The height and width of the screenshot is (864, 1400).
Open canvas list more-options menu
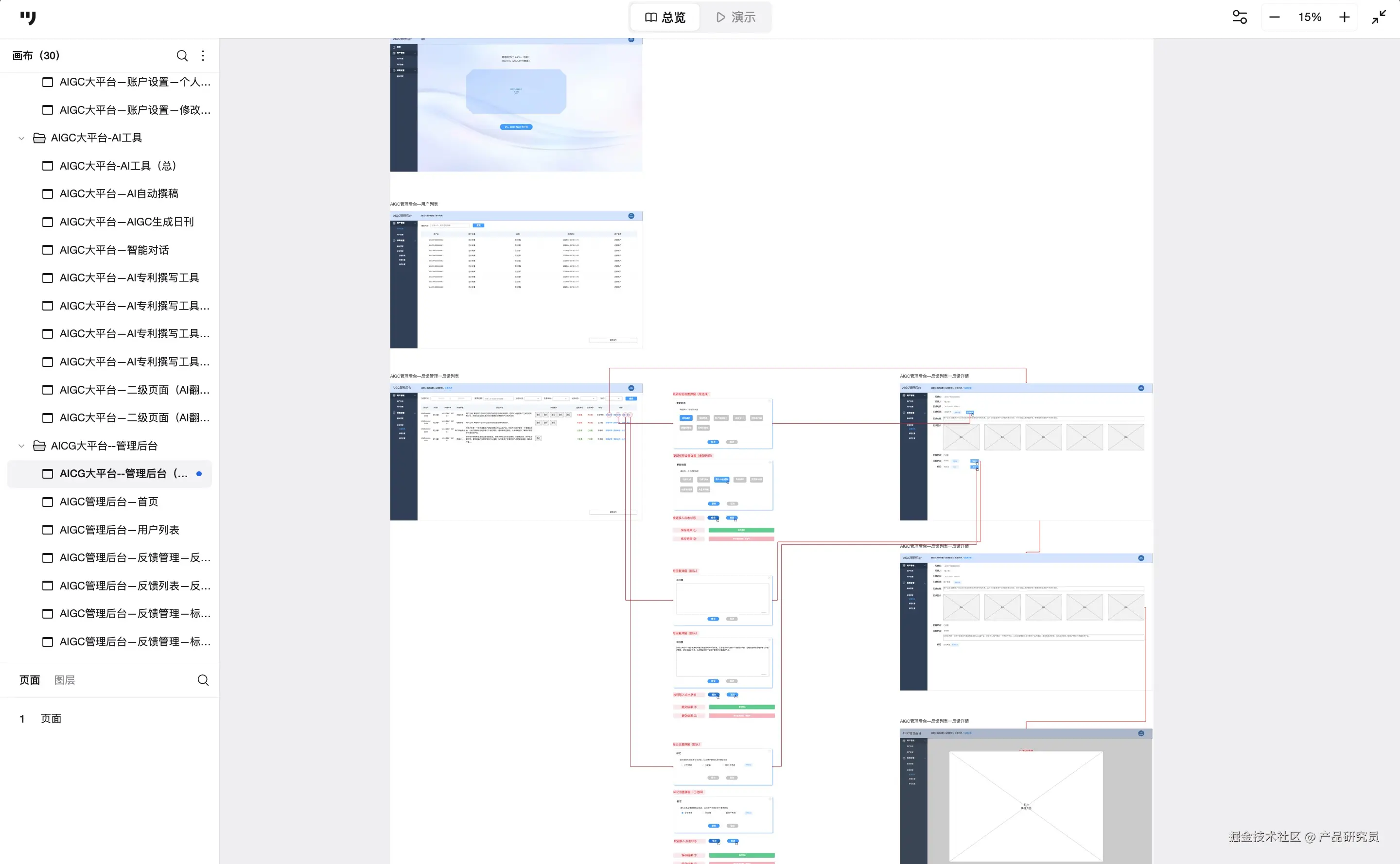pos(203,55)
